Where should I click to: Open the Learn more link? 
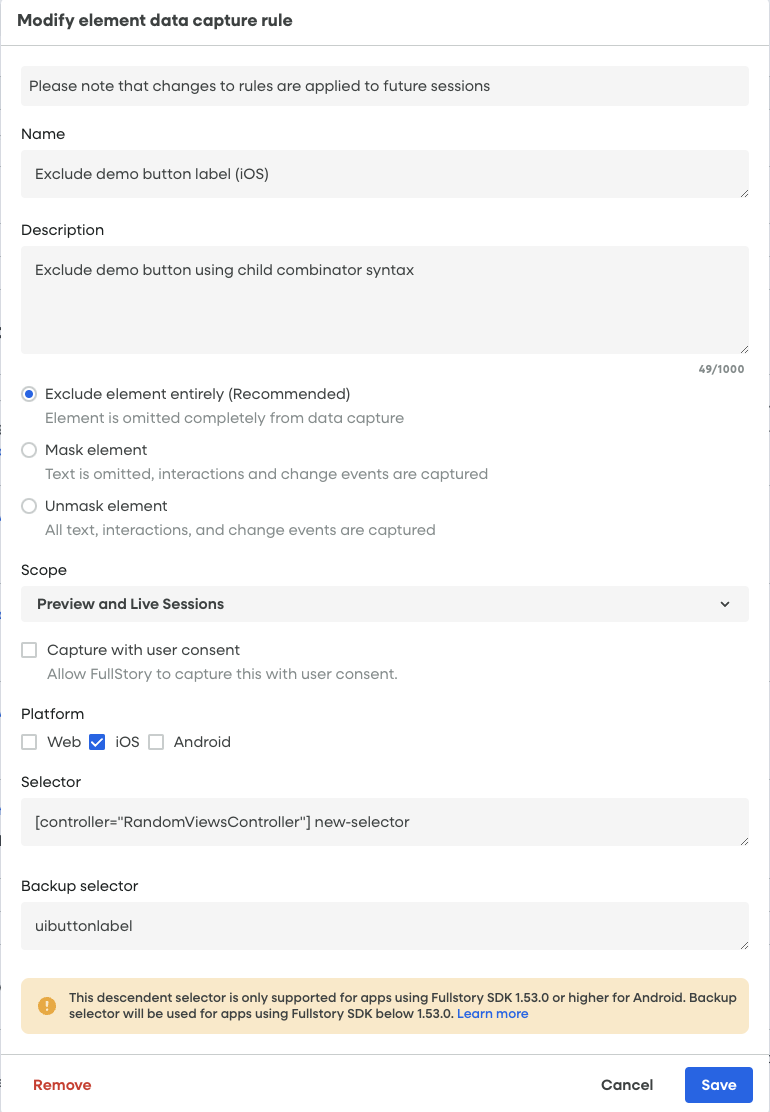[493, 1014]
